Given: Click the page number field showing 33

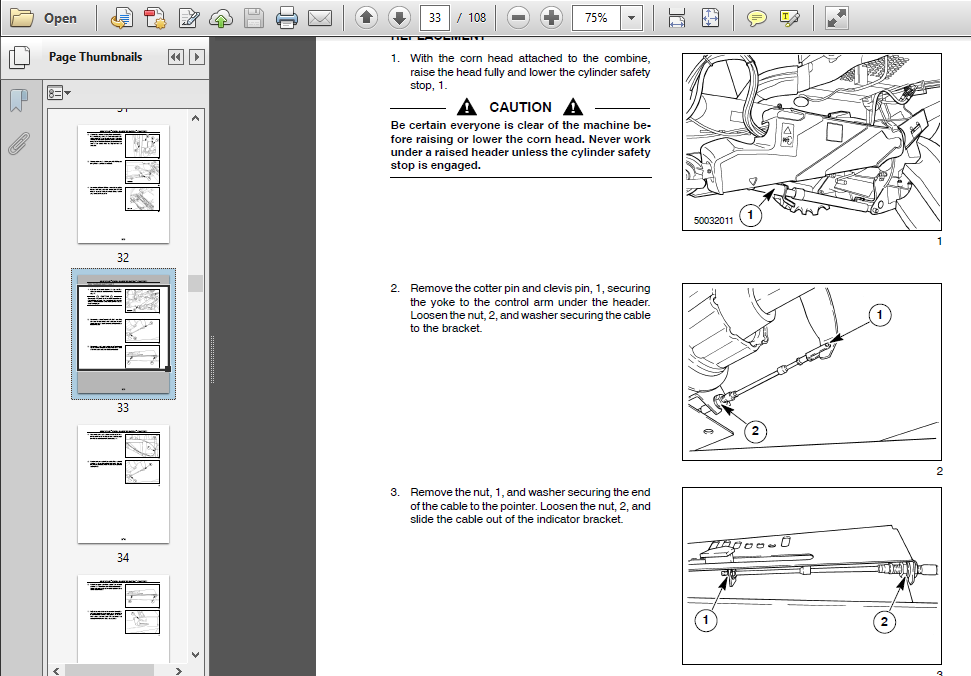Looking at the screenshot, I should pyautogui.click(x=435, y=18).
